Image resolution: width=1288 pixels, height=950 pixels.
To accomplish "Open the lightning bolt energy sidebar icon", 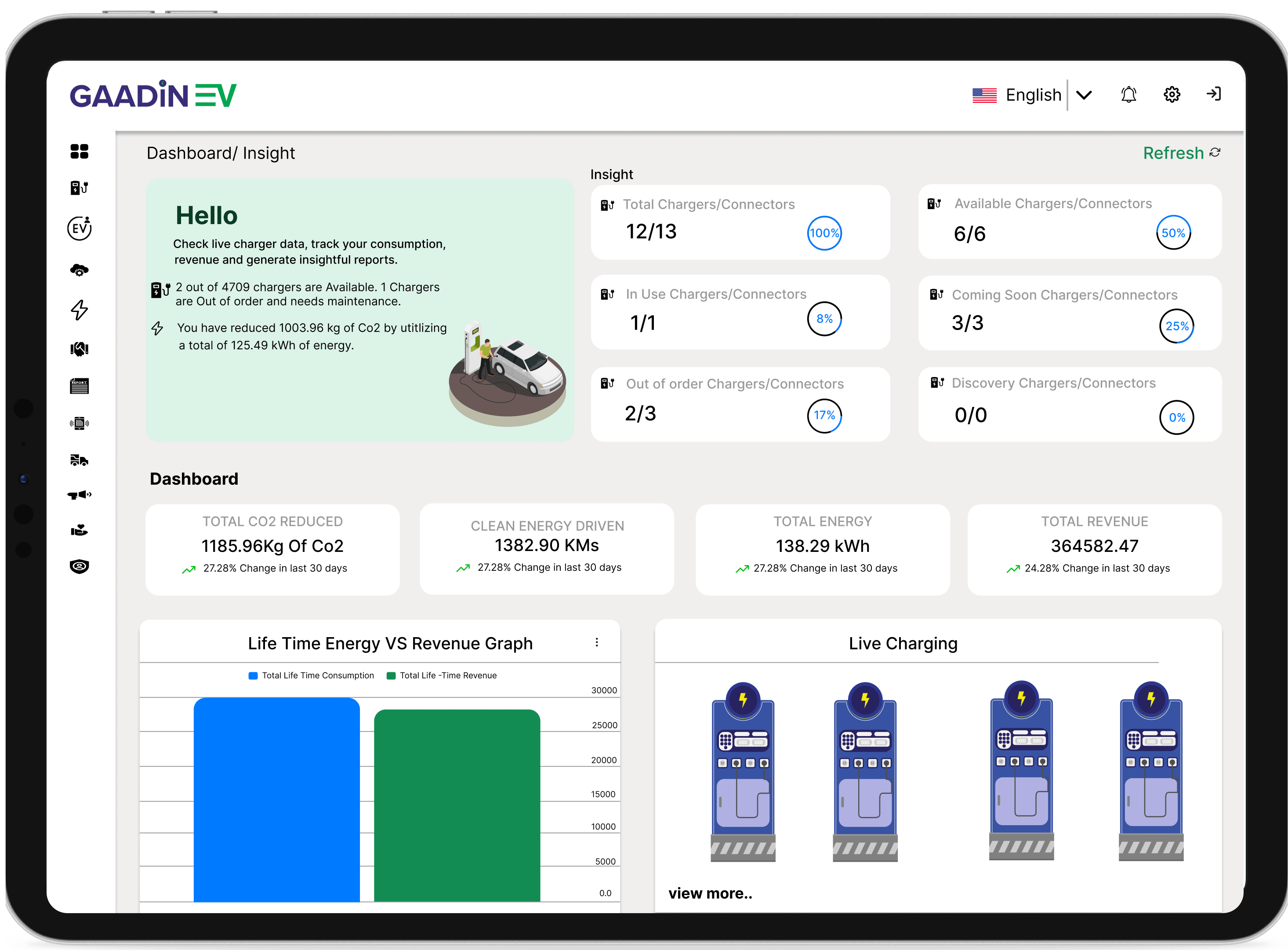I will pyautogui.click(x=80, y=309).
